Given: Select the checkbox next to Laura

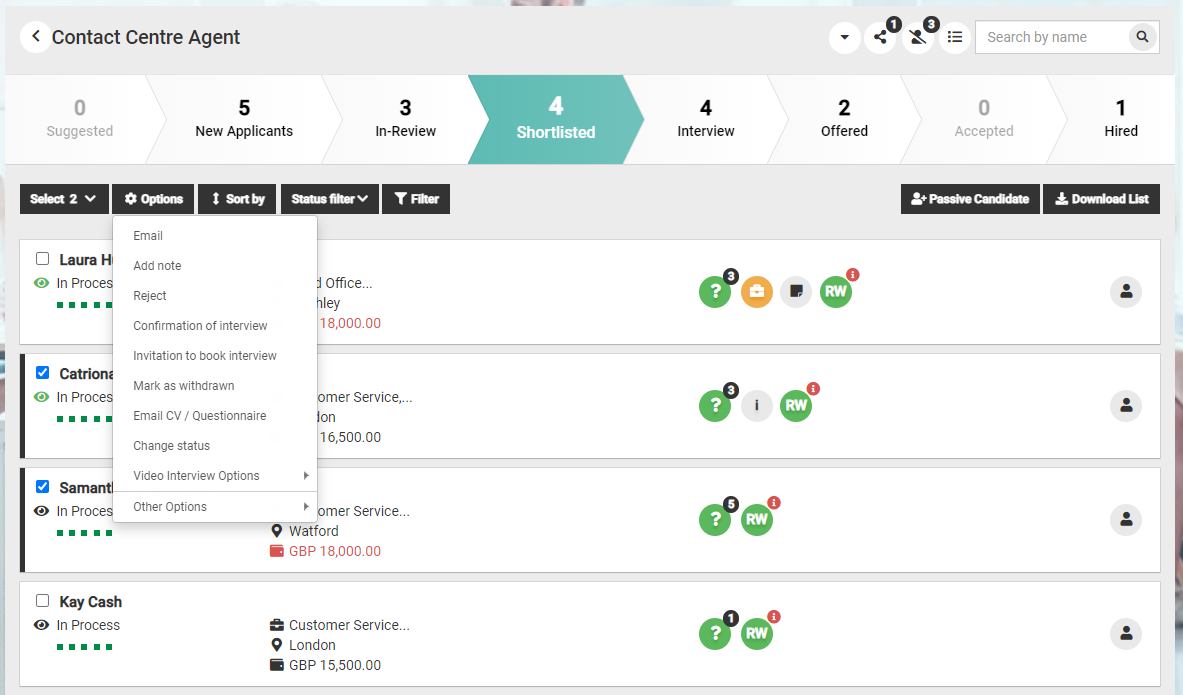Looking at the screenshot, I should tap(43, 259).
